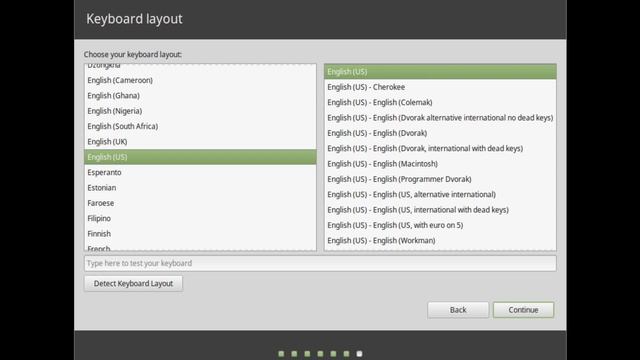Select Finnish layout language
Viewport: 640px width, 360px height.
(x=200, y=234)
